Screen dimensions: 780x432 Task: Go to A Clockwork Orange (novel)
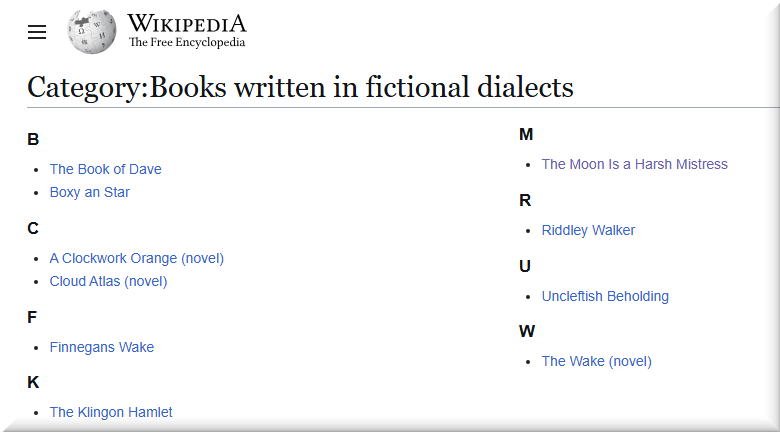(x=137, y=258)
